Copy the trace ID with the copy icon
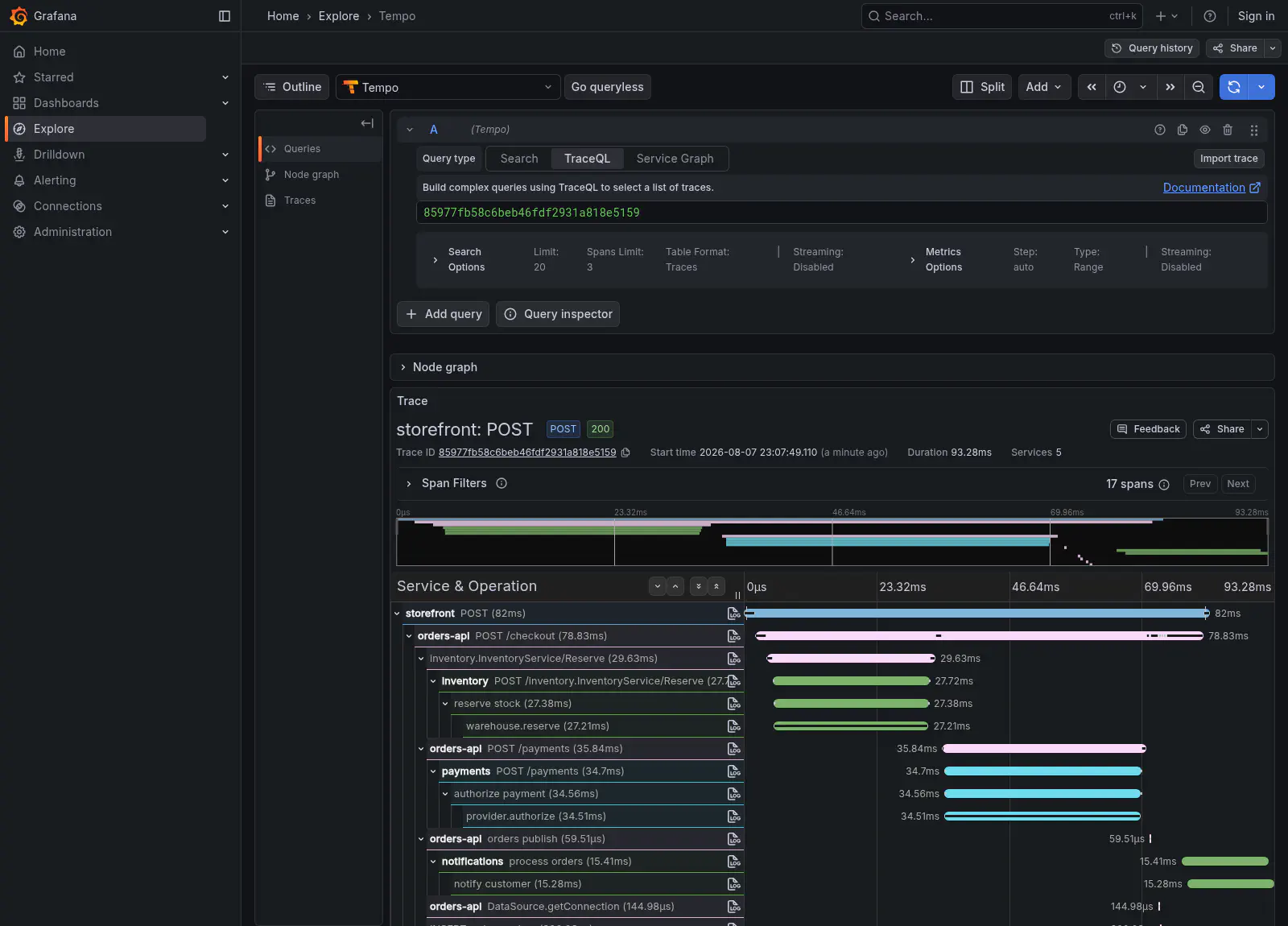 (625, 453)
